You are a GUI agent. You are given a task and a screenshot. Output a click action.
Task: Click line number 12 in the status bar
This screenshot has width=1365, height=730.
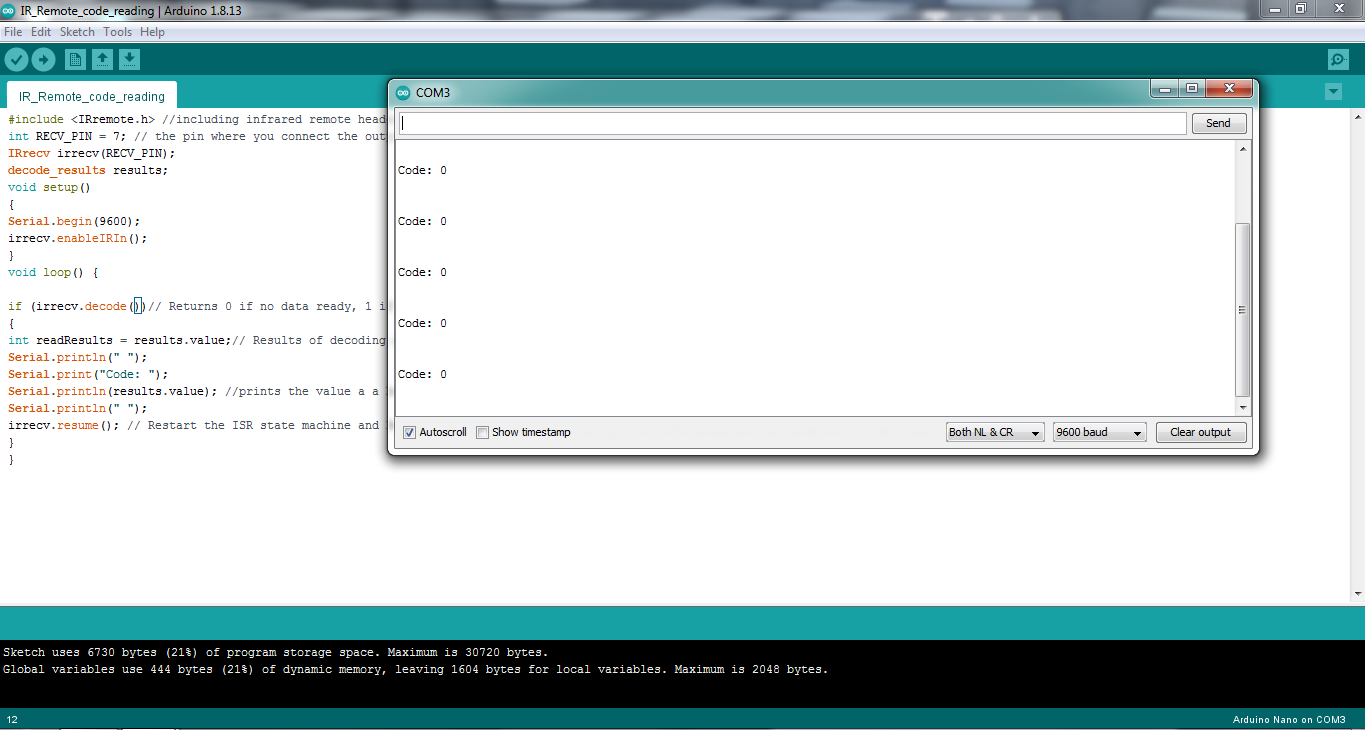point(12,720)
